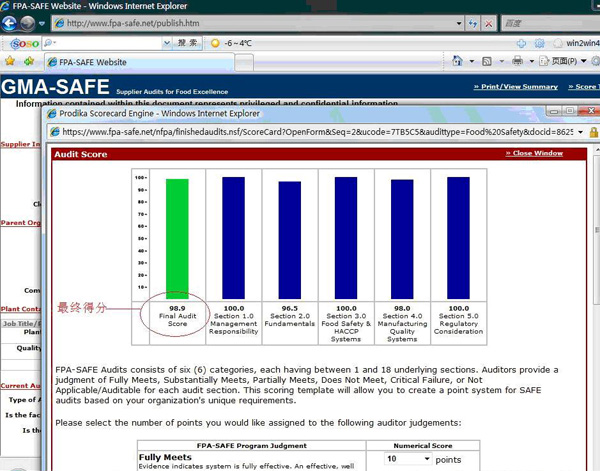This screenshot has height=471, width=600.
Task: Open the Favorites star icon
Action: pos(10,62)
